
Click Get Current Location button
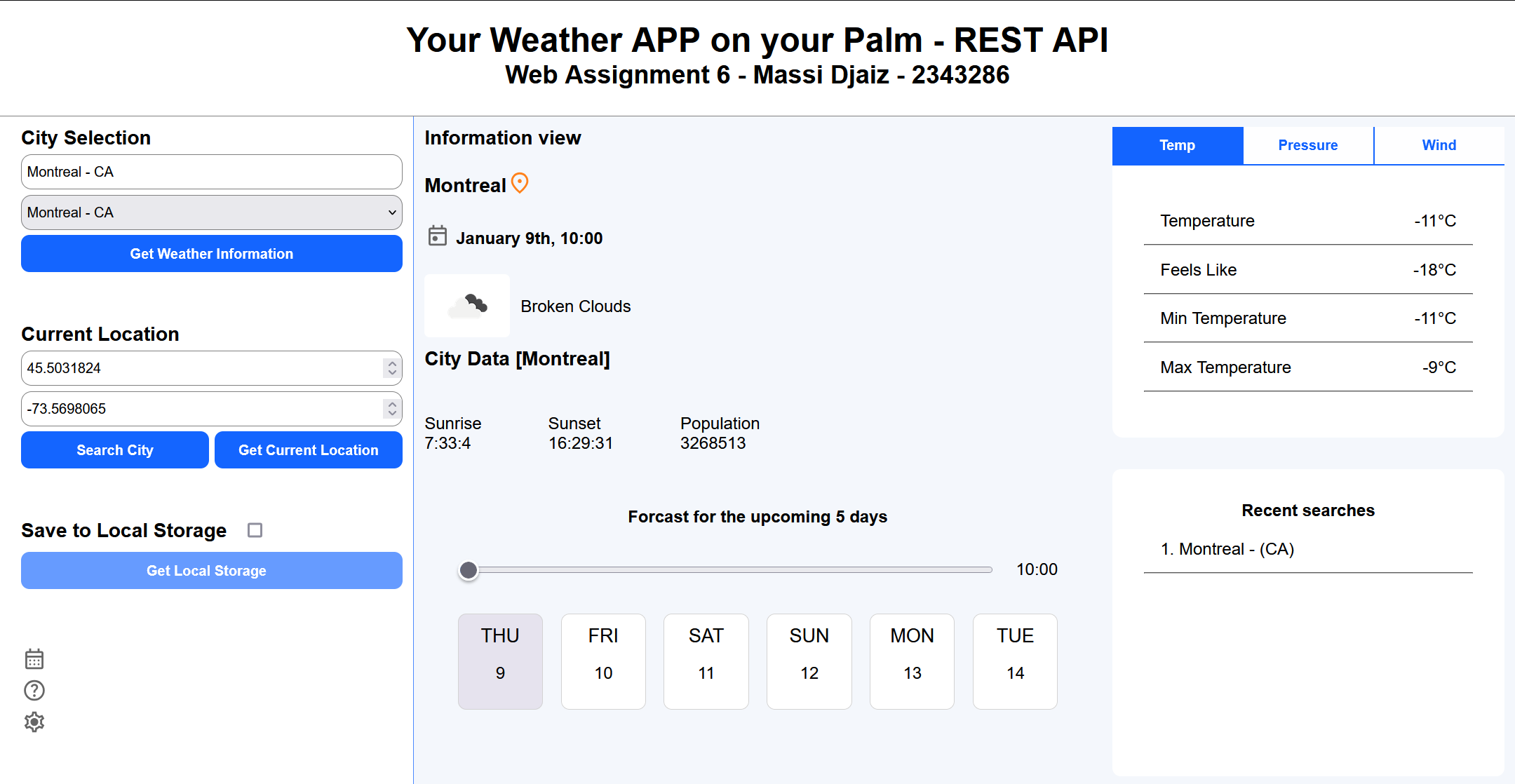point(309,450)
